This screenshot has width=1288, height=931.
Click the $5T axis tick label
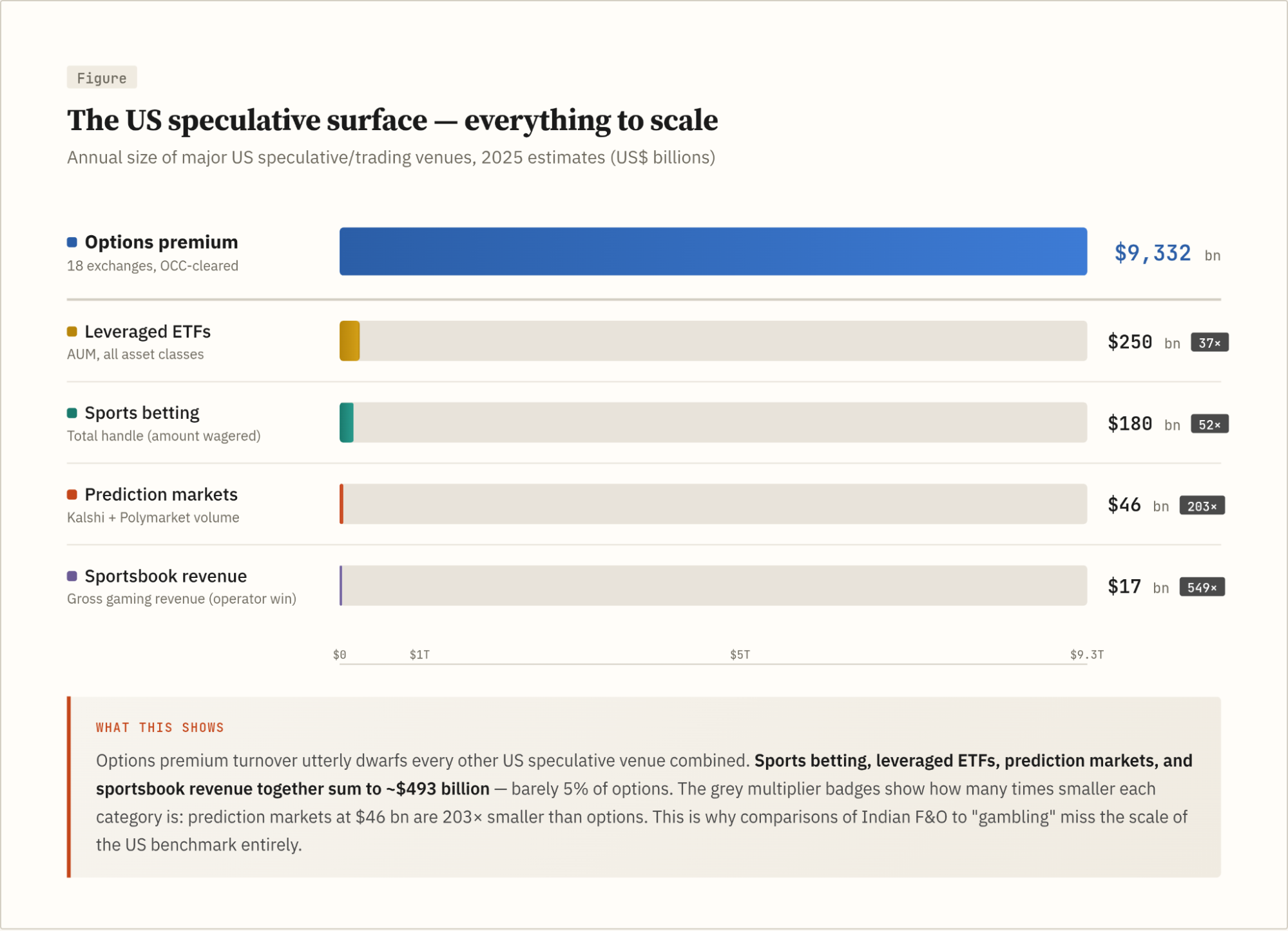(x=740, y=655)
